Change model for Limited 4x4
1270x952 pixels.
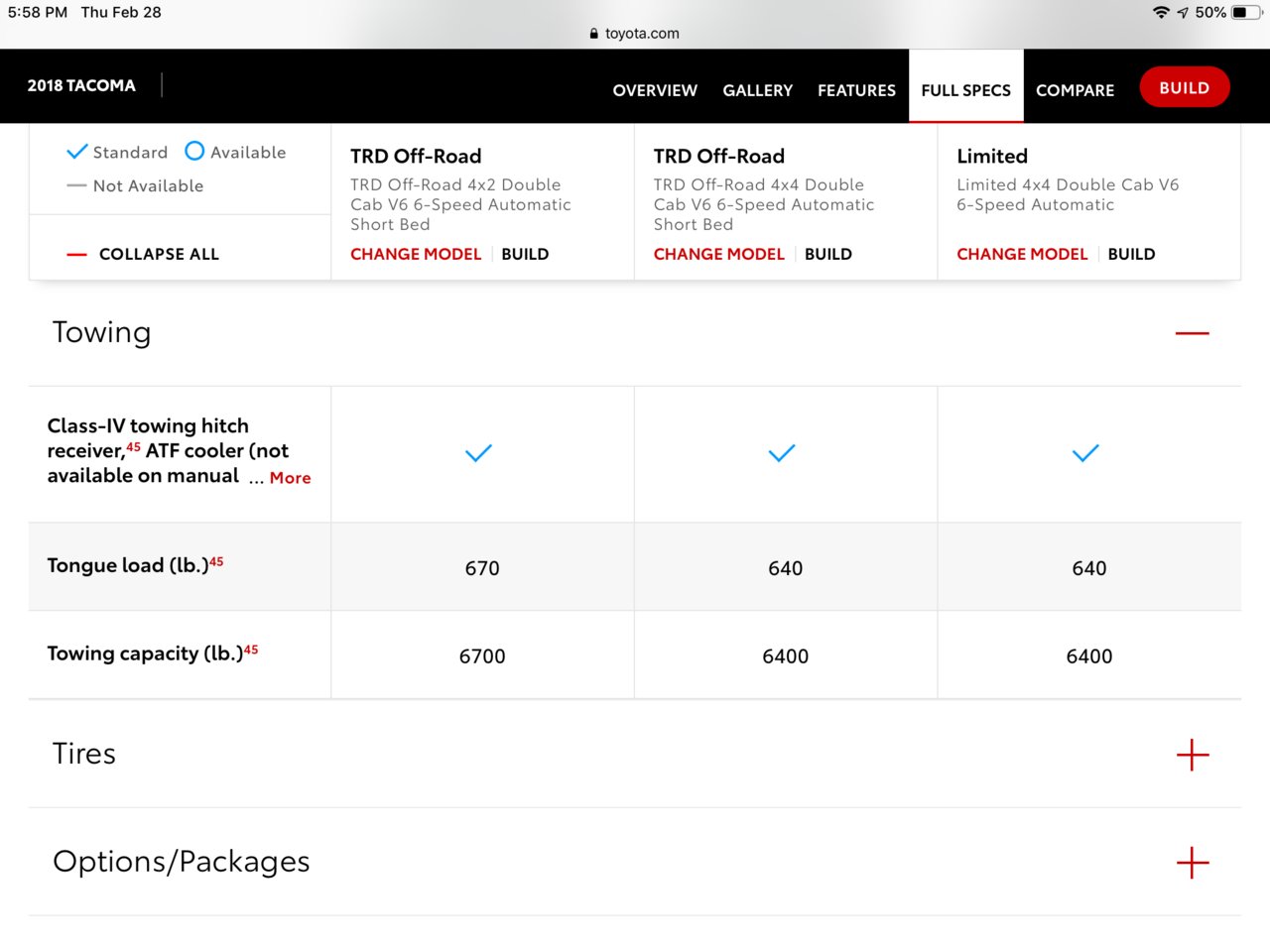pyautogui.click(x=1022, y=254)
